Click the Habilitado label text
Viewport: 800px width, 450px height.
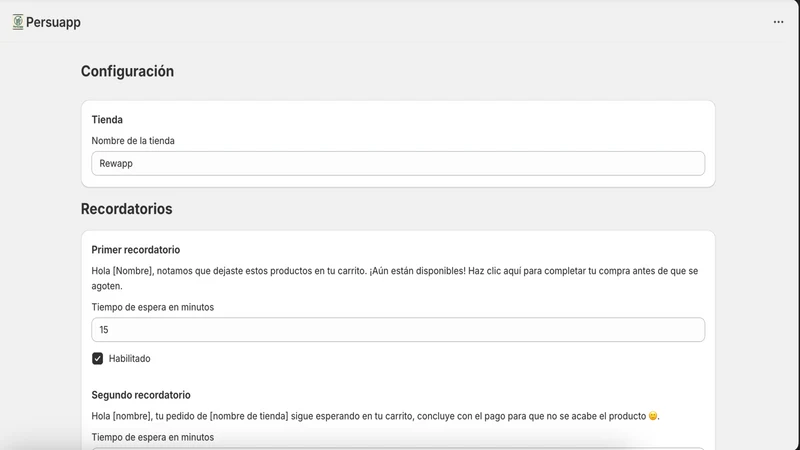[130, 359]
